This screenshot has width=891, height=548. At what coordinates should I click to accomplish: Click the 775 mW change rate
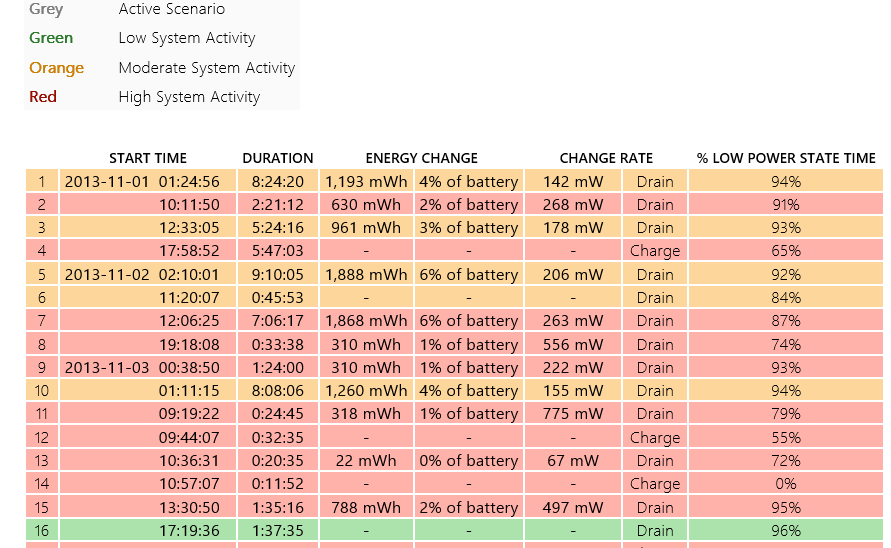click(572, 413)
